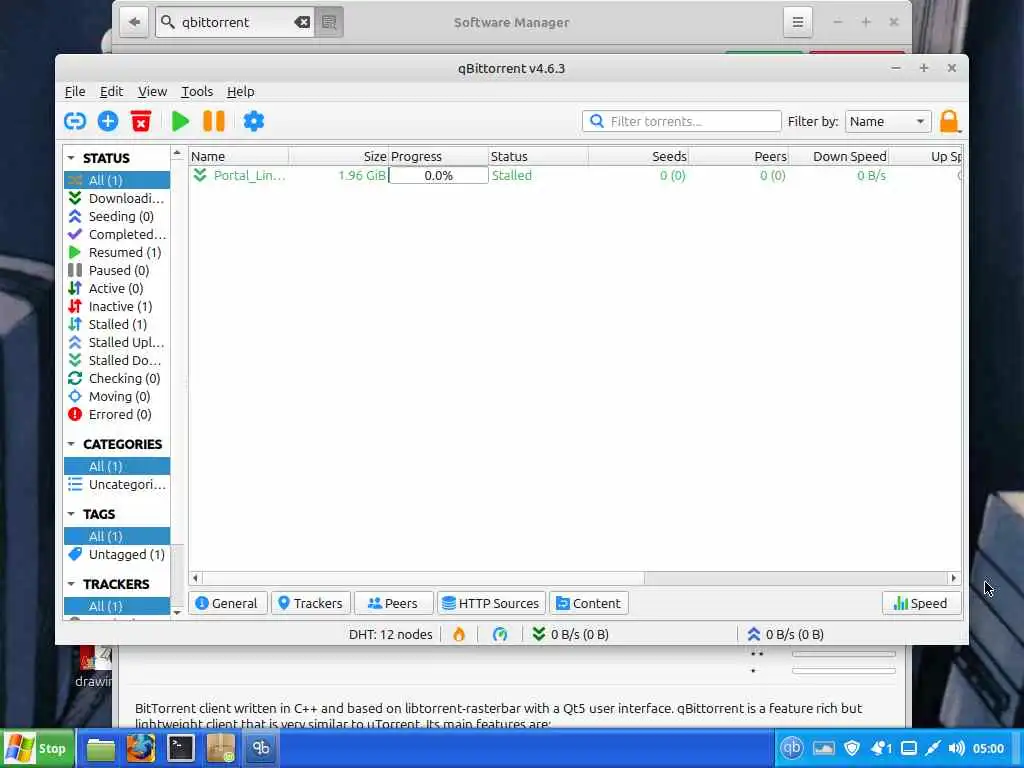This screenshot has height=768, width=1024.
Task: Select the Completed status filter
Action: [x=117, y=234]
